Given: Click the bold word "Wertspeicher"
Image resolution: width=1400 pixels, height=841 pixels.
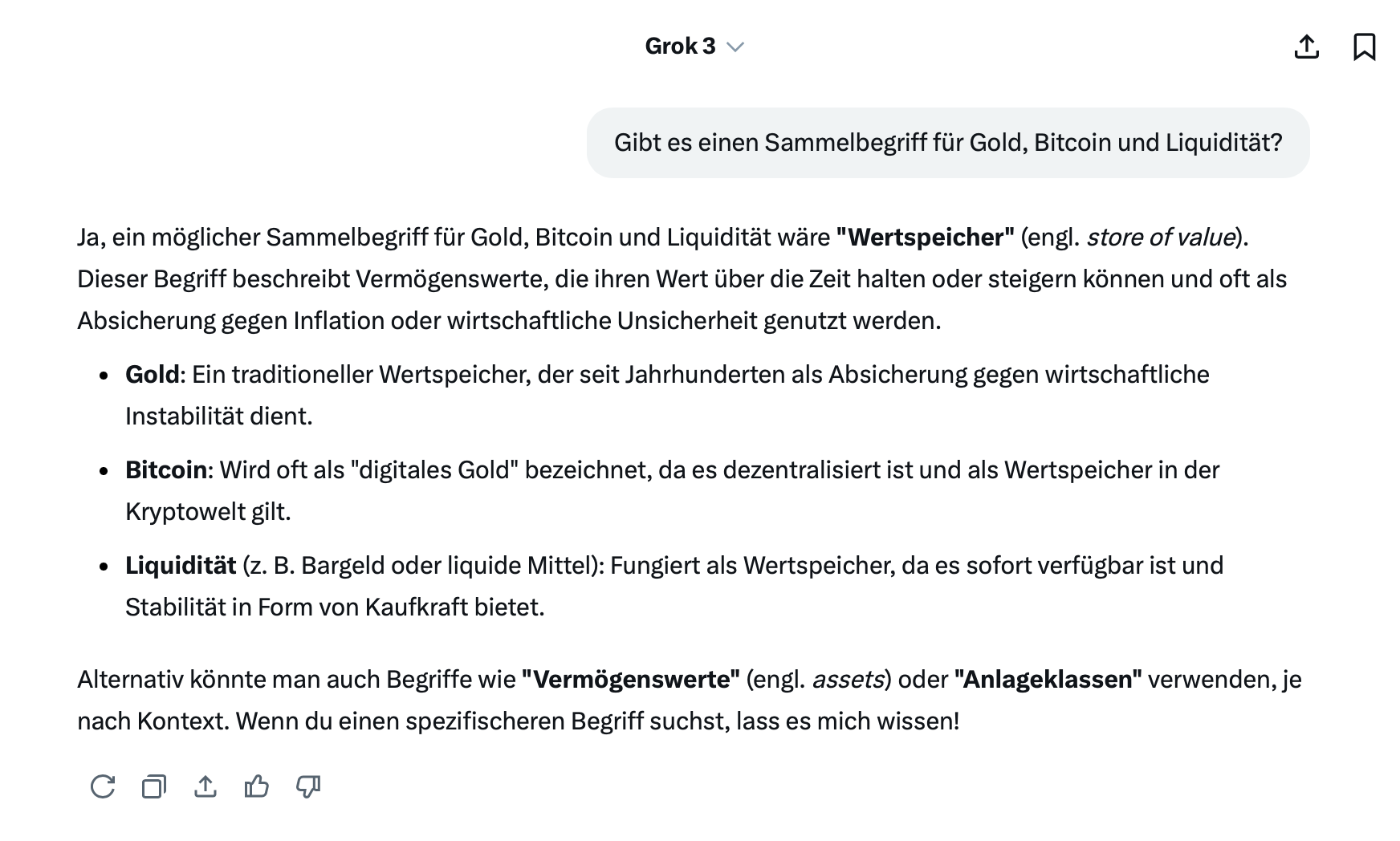Looking at the screenshot, I should 925,238.
